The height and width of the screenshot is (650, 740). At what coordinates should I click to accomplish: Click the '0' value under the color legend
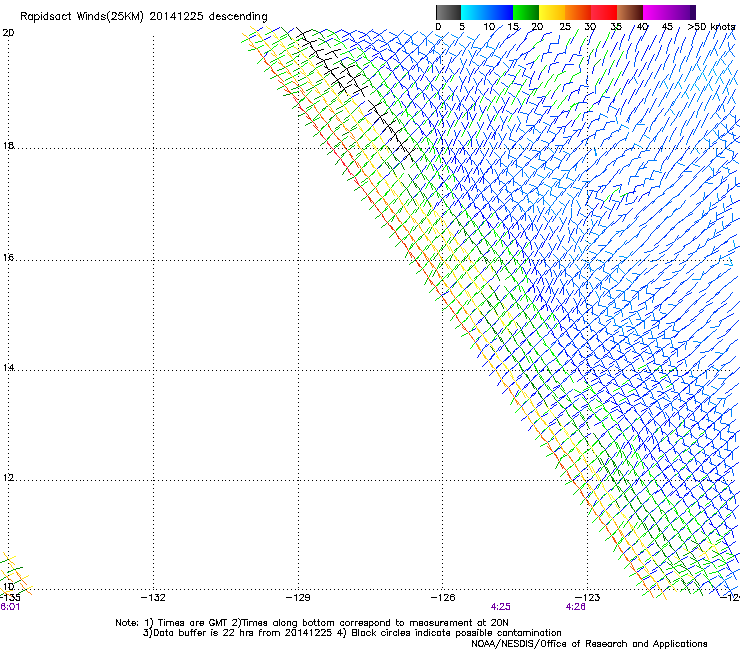pyautogui.click(x=438, y=27)
